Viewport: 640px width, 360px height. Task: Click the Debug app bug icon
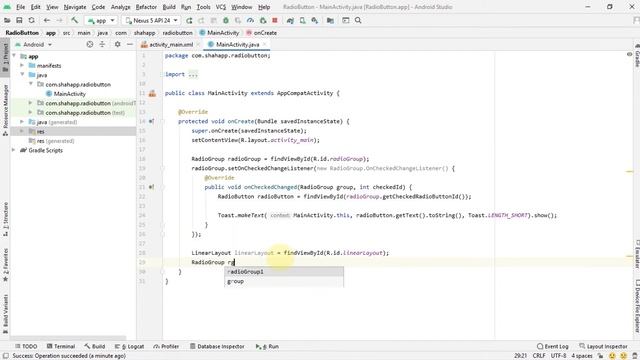coord(226,20)
